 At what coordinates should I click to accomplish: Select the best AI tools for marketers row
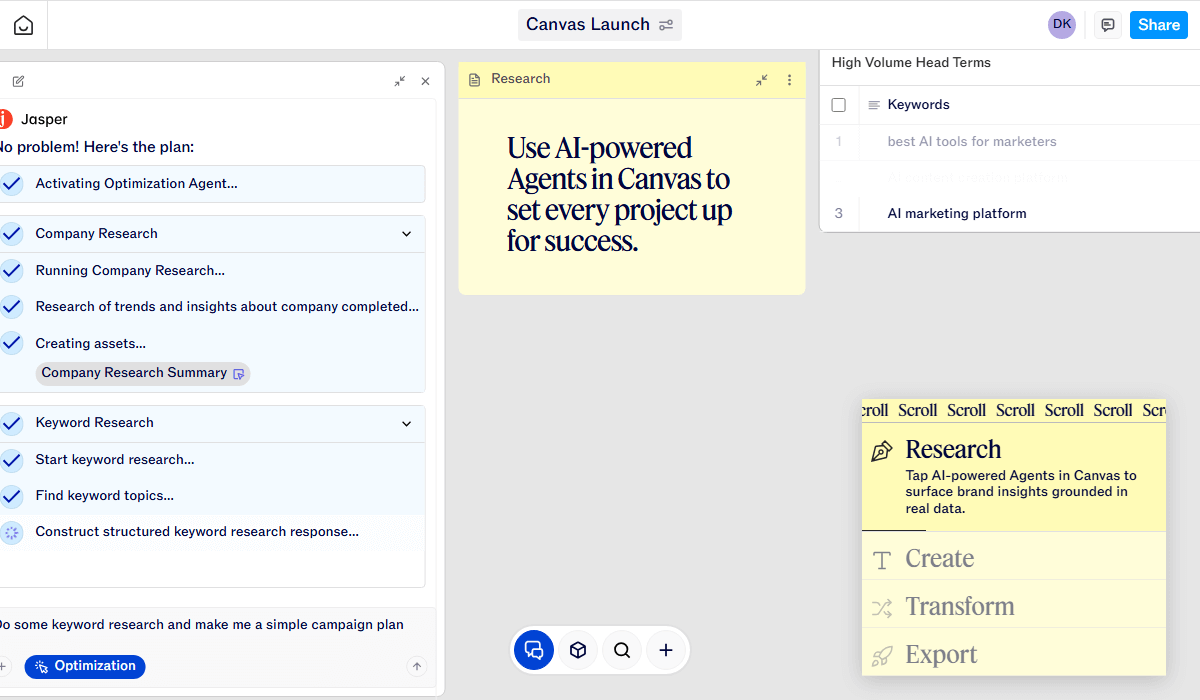(x=1010, y=142)
